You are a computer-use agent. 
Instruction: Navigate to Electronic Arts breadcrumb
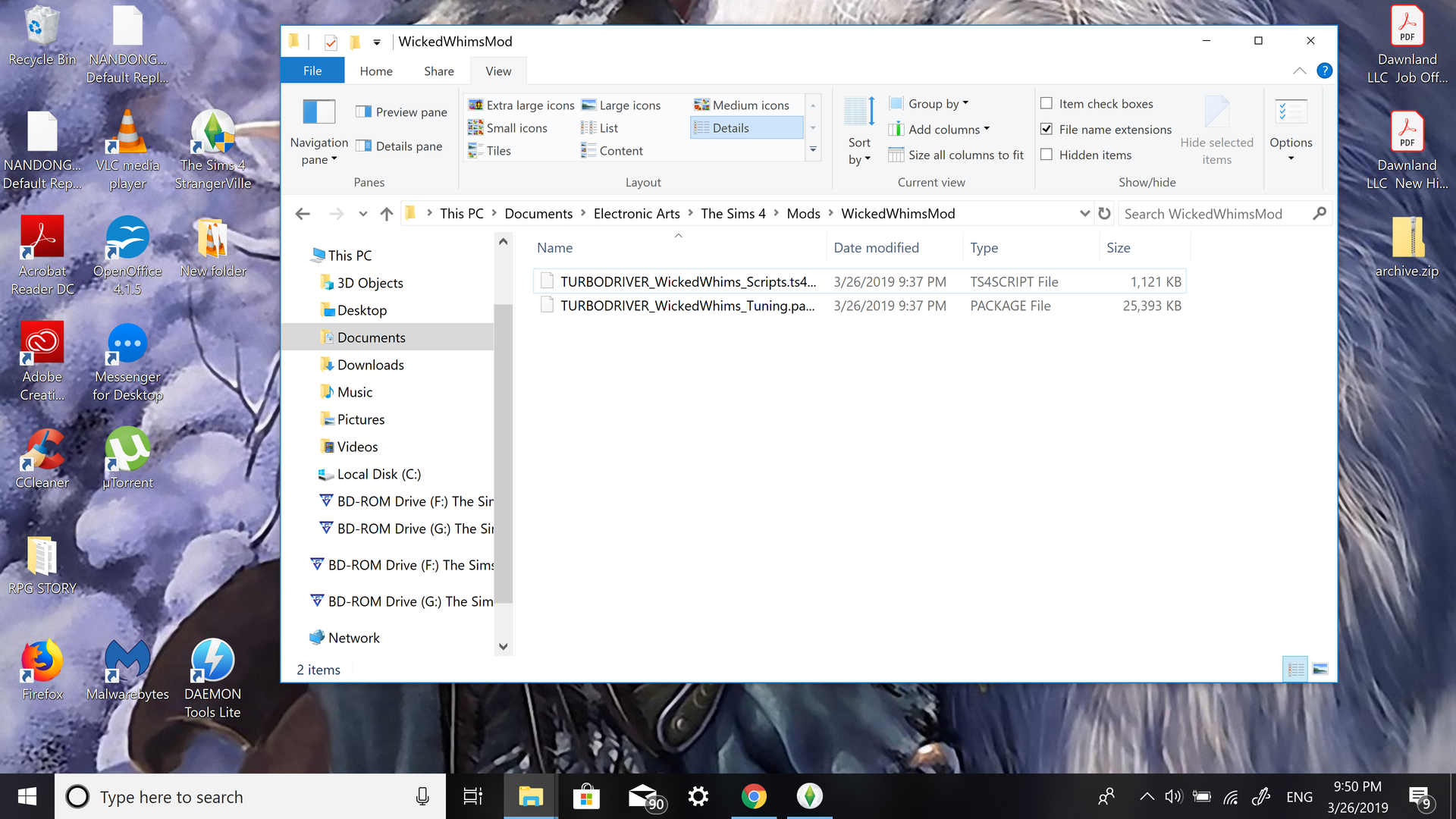636,214
